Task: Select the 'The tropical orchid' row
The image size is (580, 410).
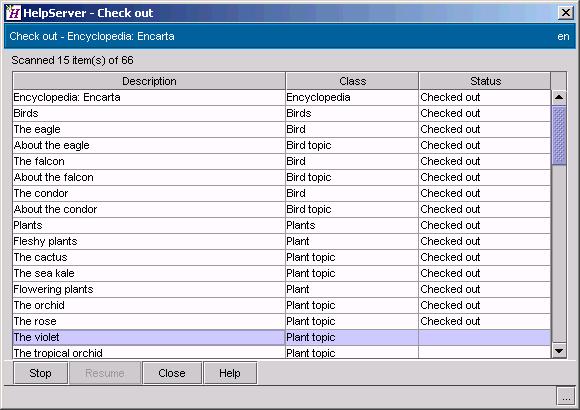Action: [282, 352]
